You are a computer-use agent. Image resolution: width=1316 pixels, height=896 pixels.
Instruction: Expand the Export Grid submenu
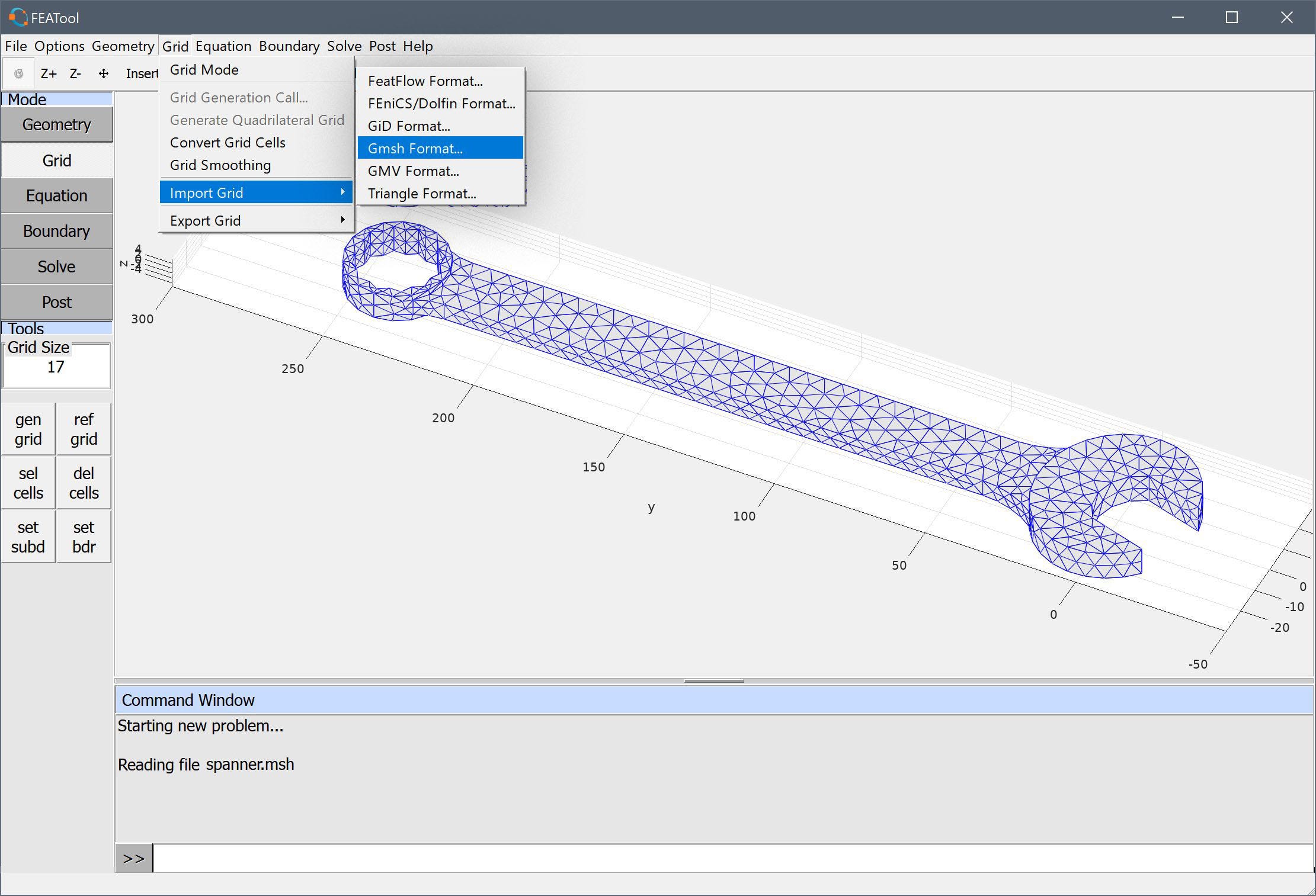pos(257,220)
